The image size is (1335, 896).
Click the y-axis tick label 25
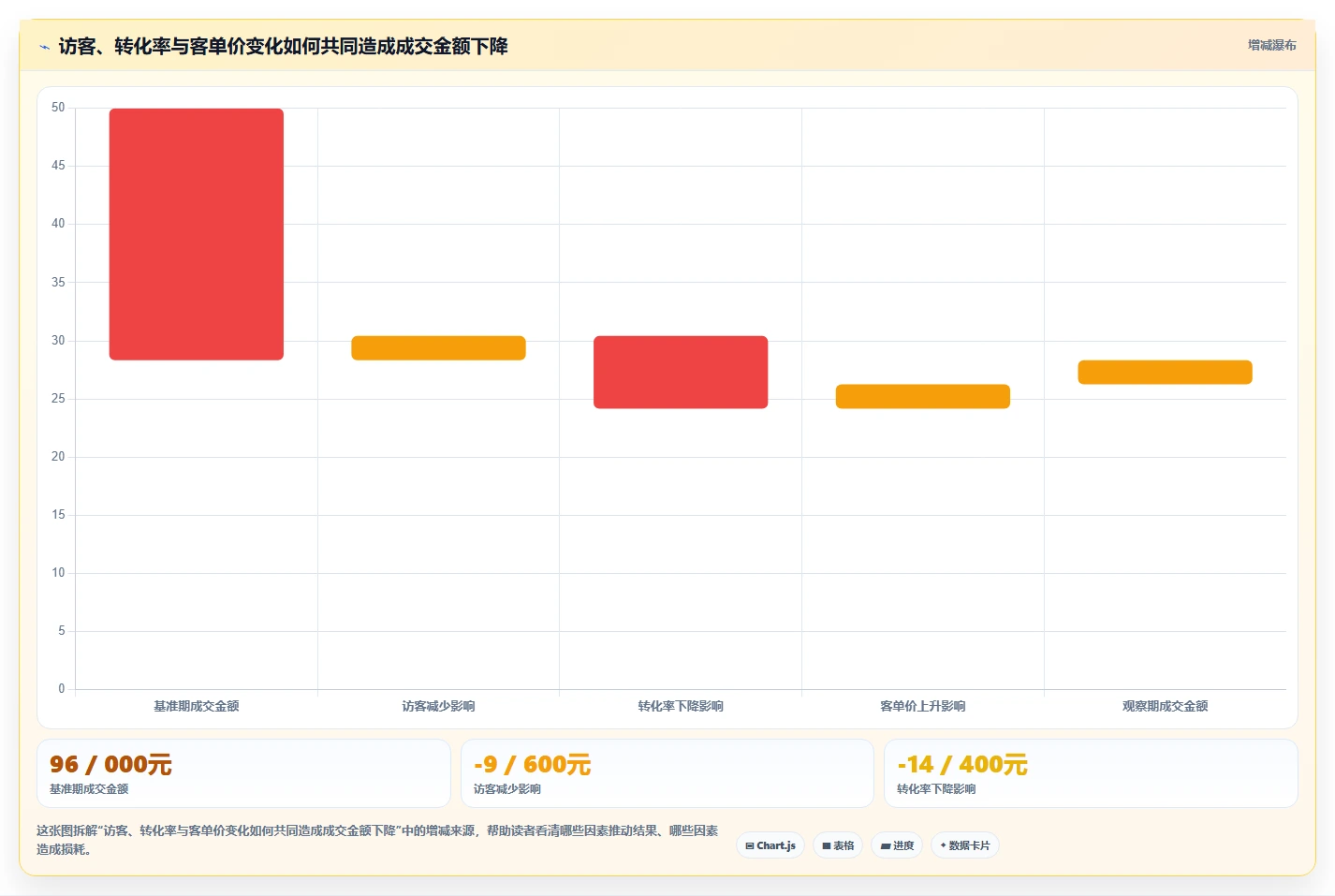coord(58,399)
